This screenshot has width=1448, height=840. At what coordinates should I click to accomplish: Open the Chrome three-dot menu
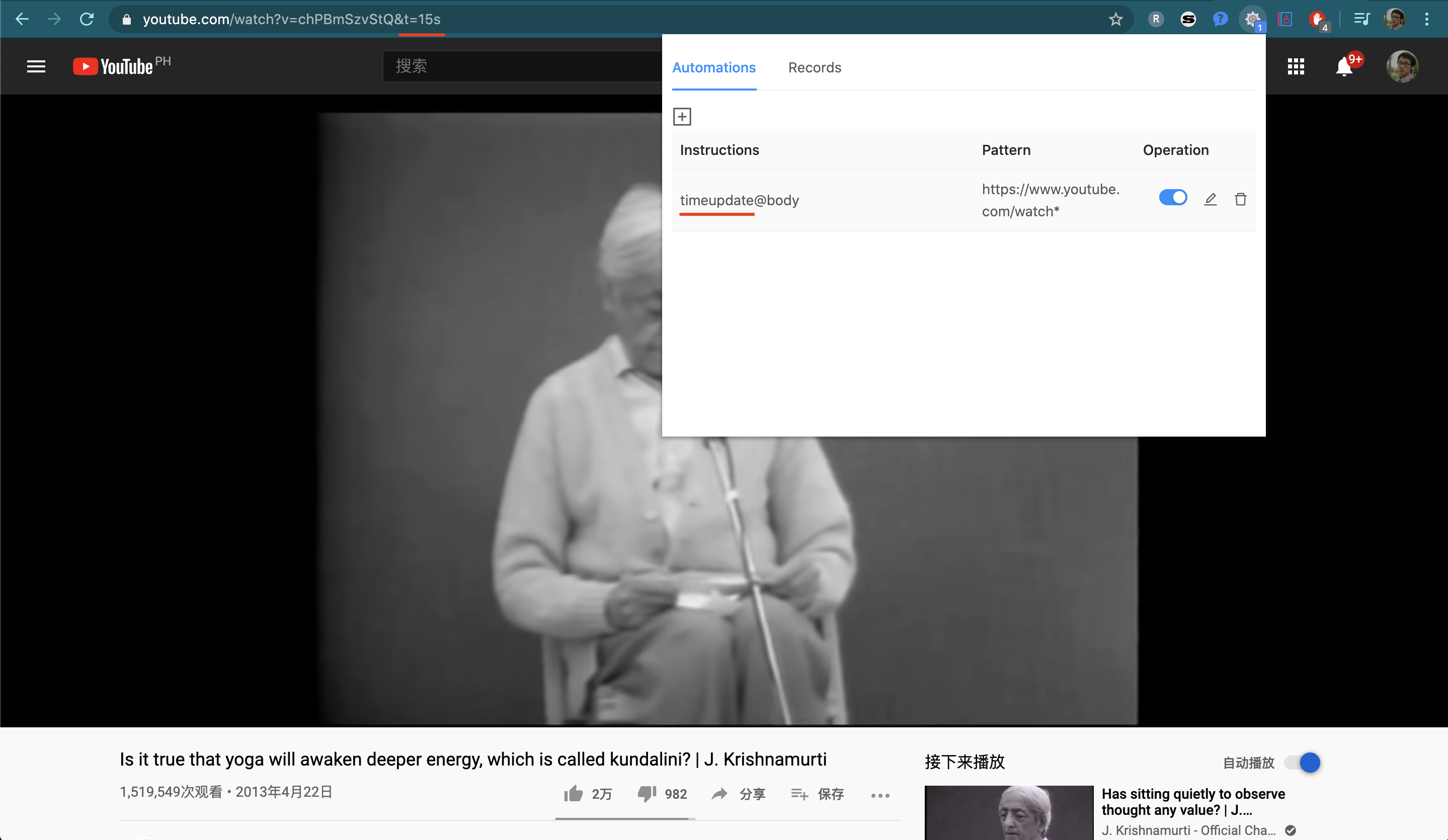(1426, 20)
